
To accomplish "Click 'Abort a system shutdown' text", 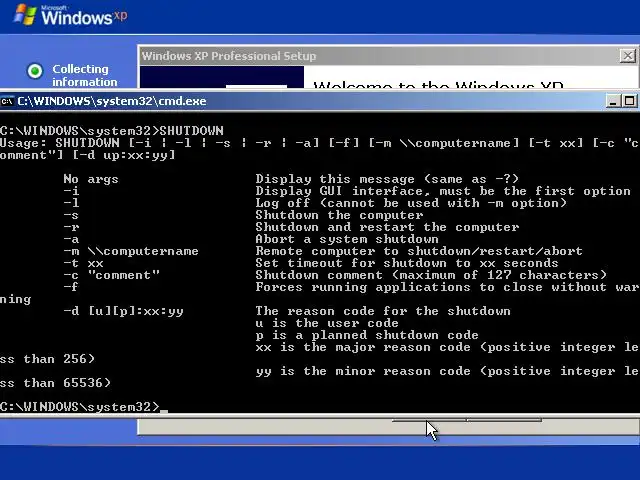I will point(347,239).
